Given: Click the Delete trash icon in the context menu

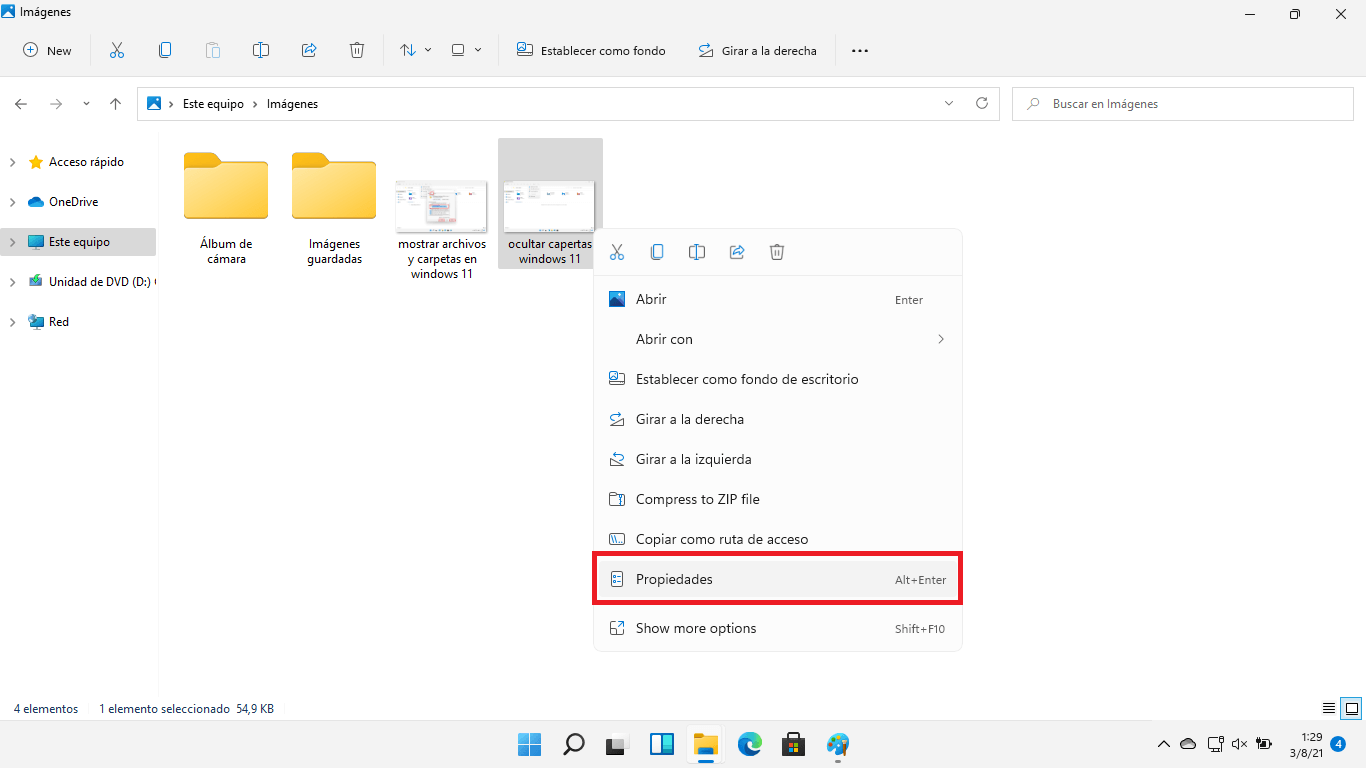Looking at the screenshot, I should coord(777,252).
